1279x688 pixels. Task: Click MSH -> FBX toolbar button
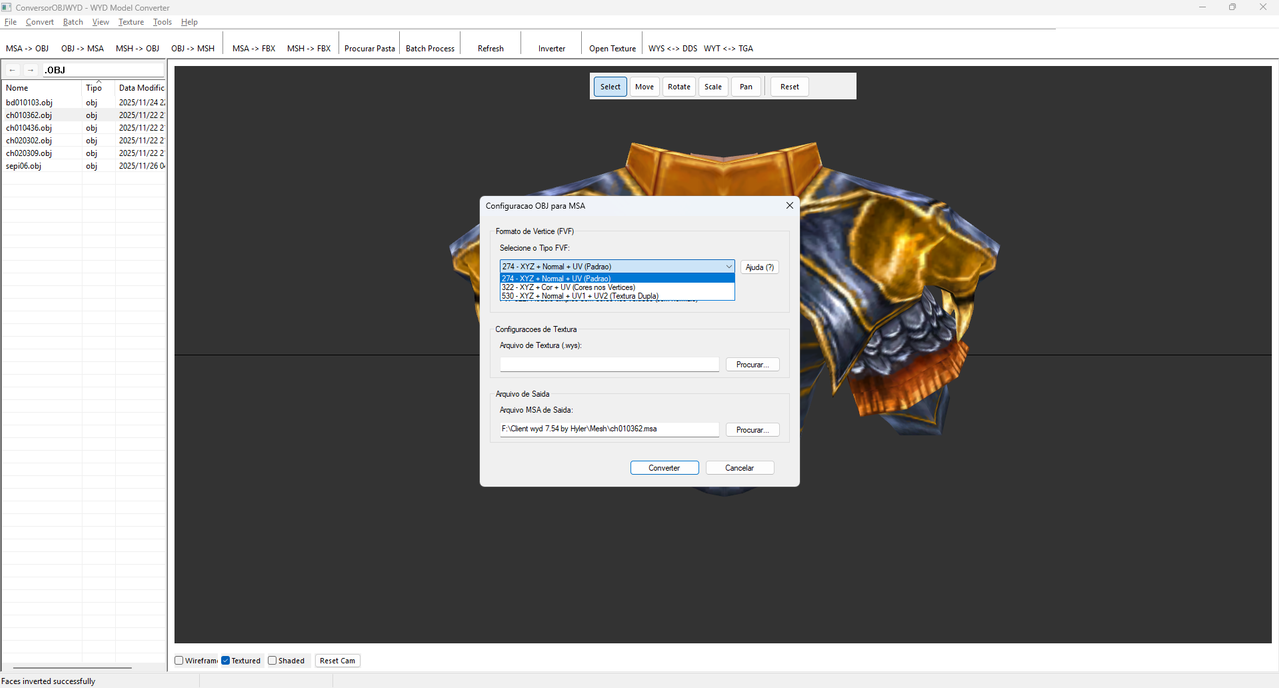click(309, 48)
